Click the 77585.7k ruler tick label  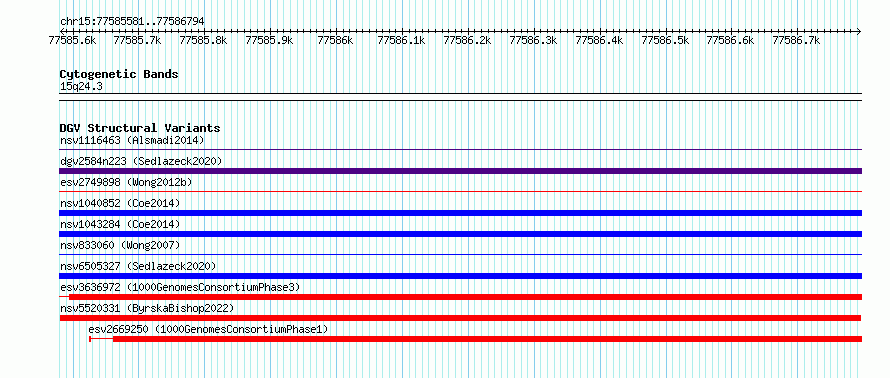click(137, 40)
